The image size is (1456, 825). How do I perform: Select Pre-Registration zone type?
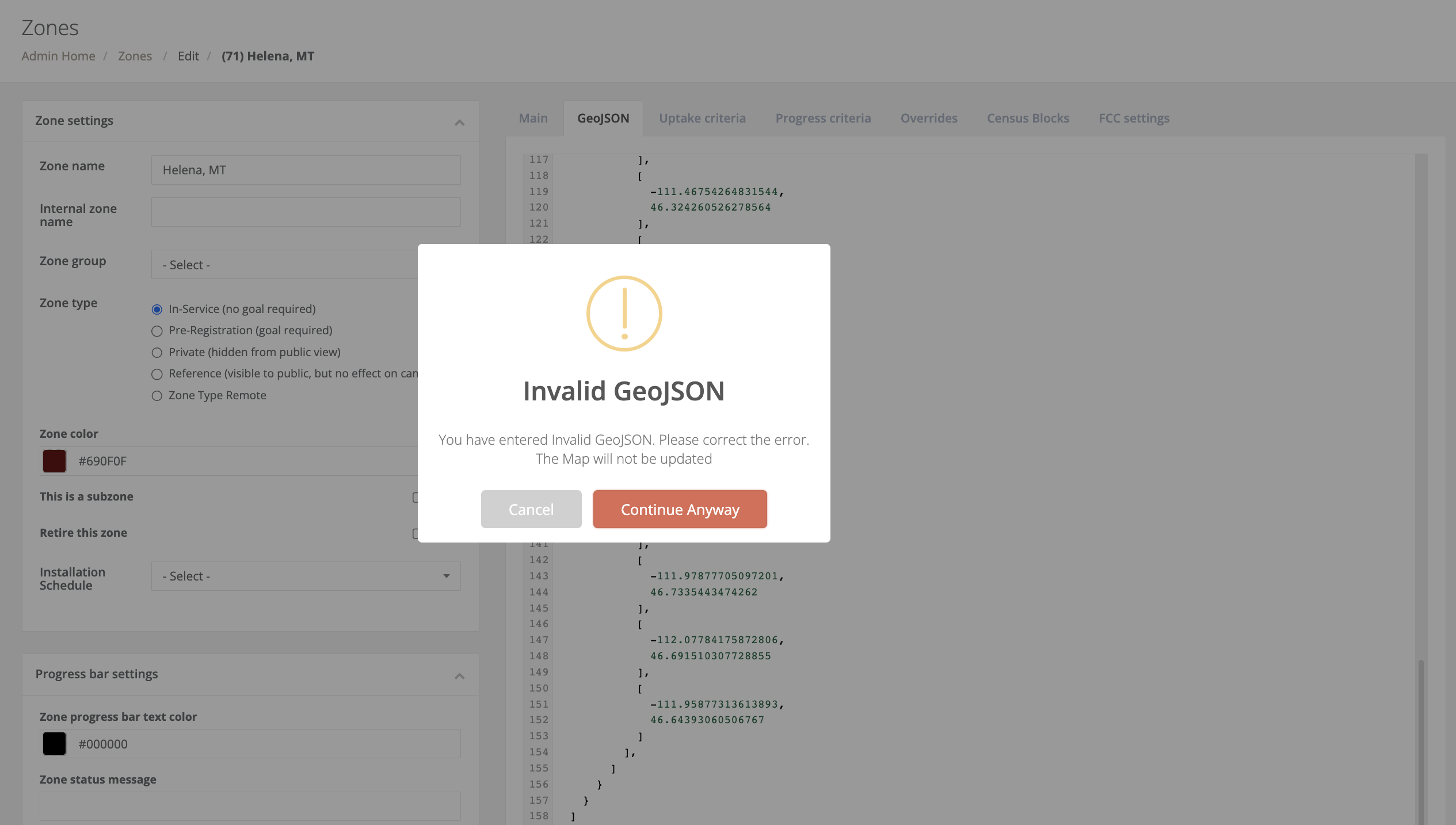tap(156, 331)
